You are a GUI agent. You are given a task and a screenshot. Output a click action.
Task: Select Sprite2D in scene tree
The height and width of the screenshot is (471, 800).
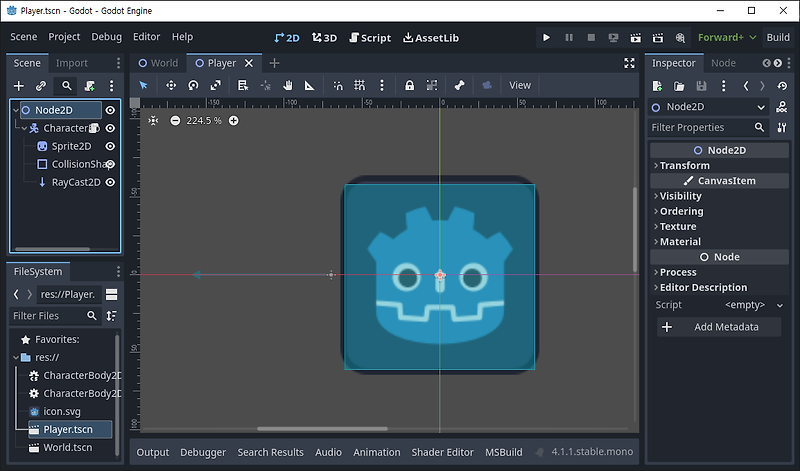click(71, 146)
